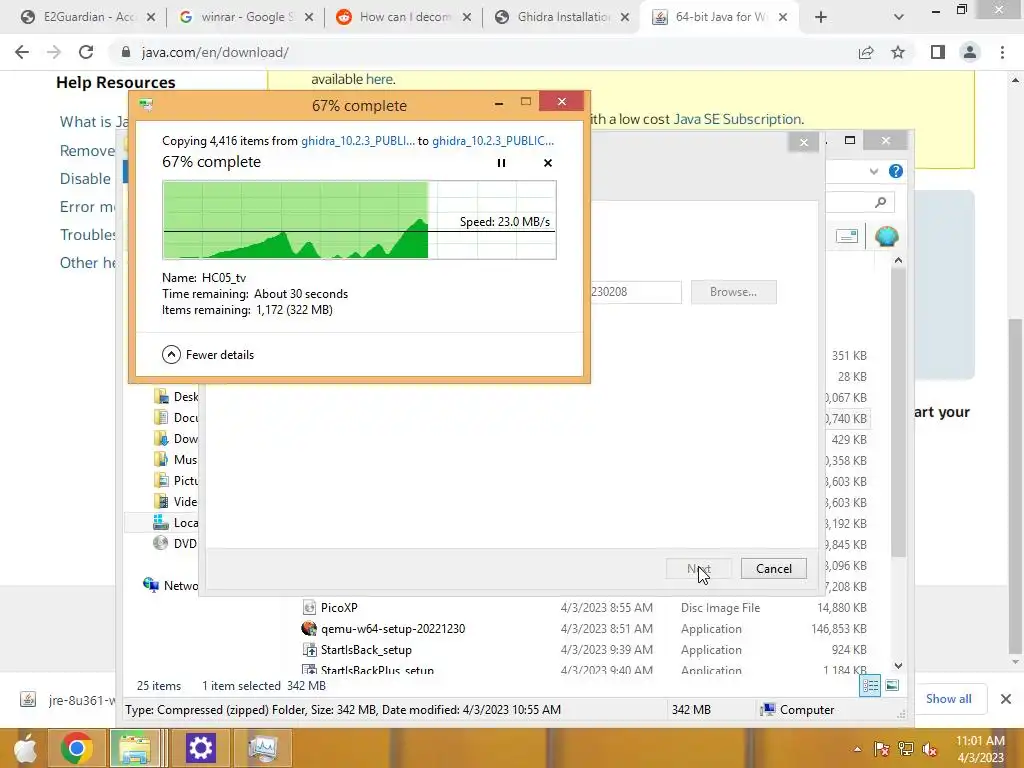
Task: Open the Disable help resource link
Action: [86, 178]
